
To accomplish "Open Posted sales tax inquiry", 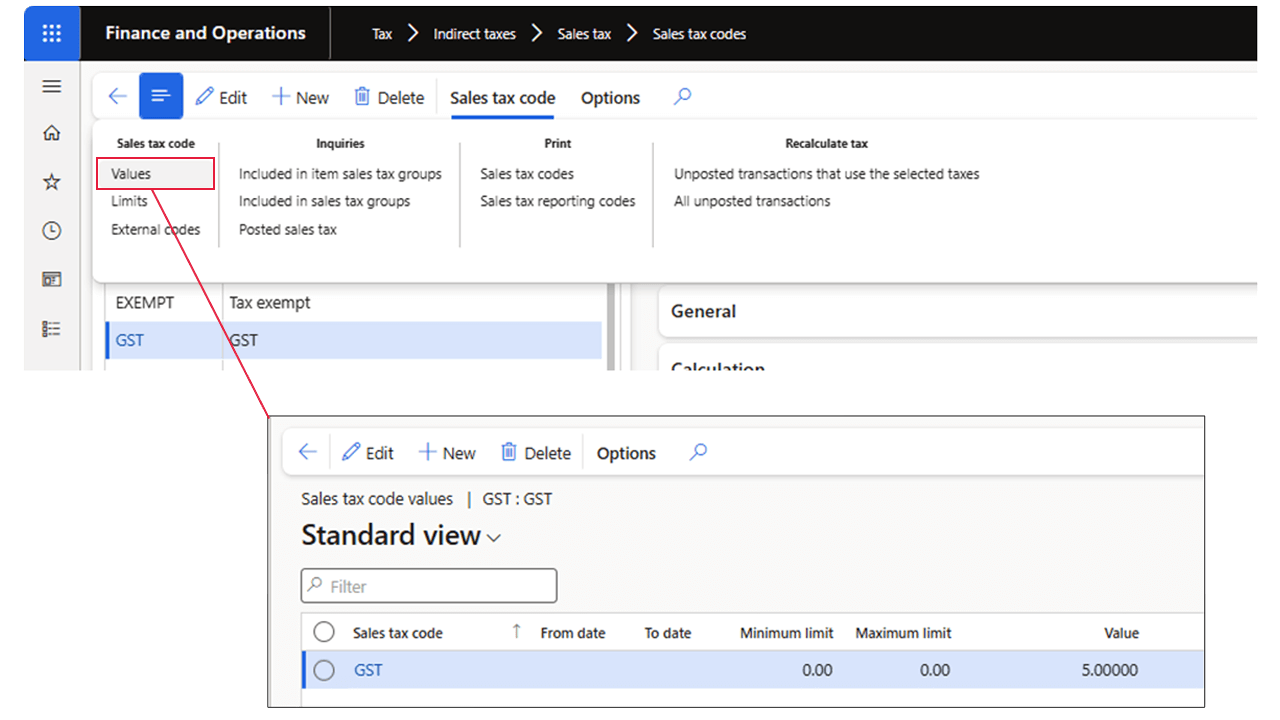I will [288, 229].
